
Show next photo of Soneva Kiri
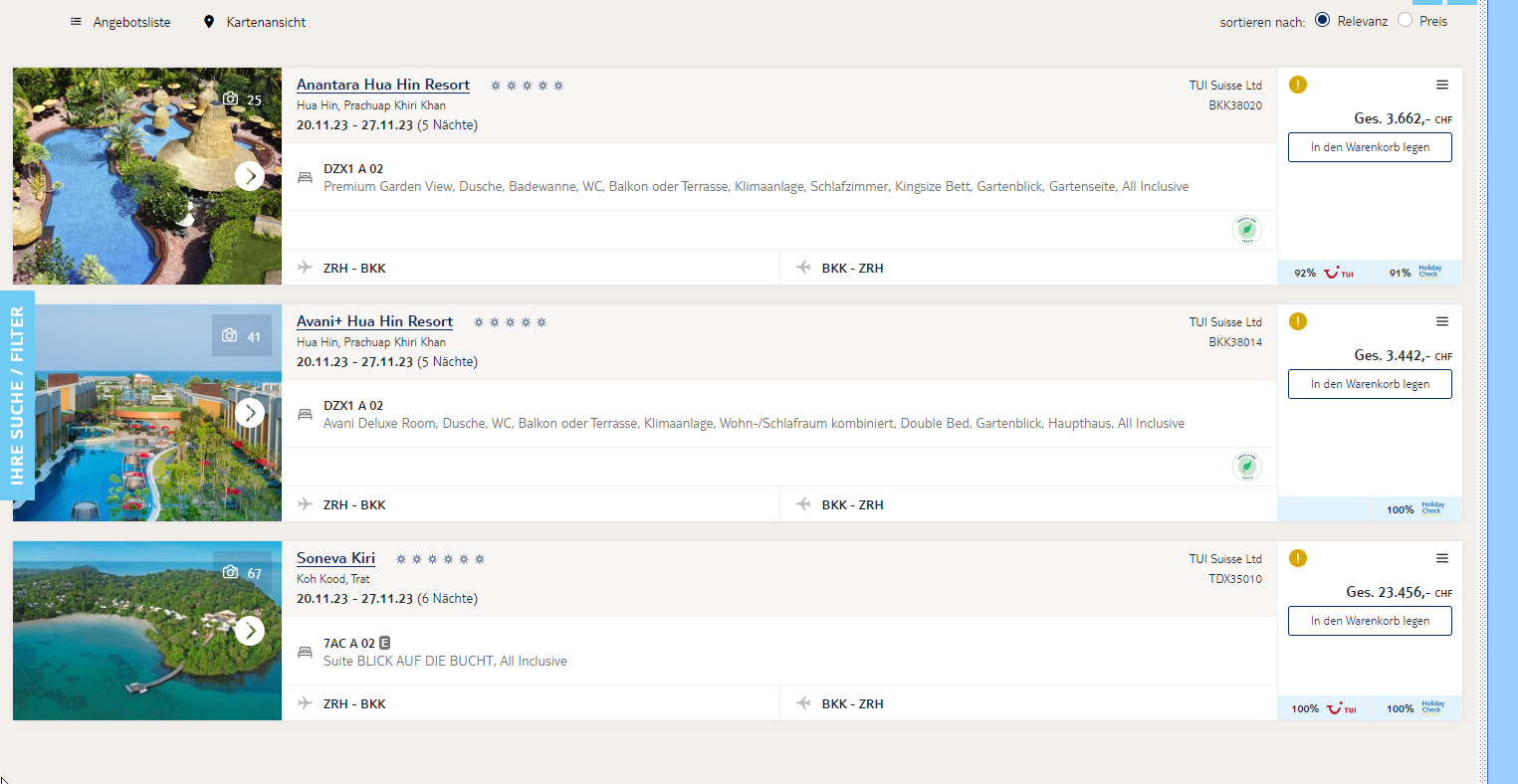250,631
